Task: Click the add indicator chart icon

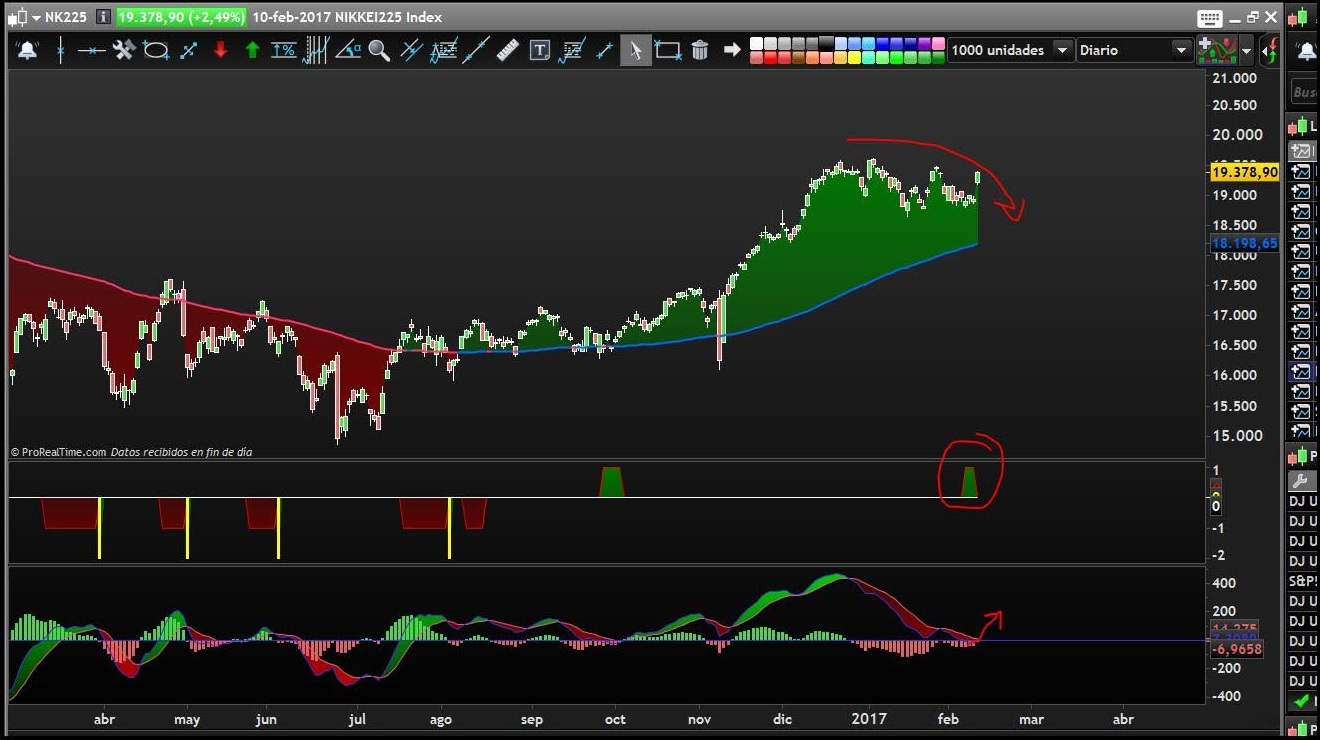Action: (x=1217, y=50)
